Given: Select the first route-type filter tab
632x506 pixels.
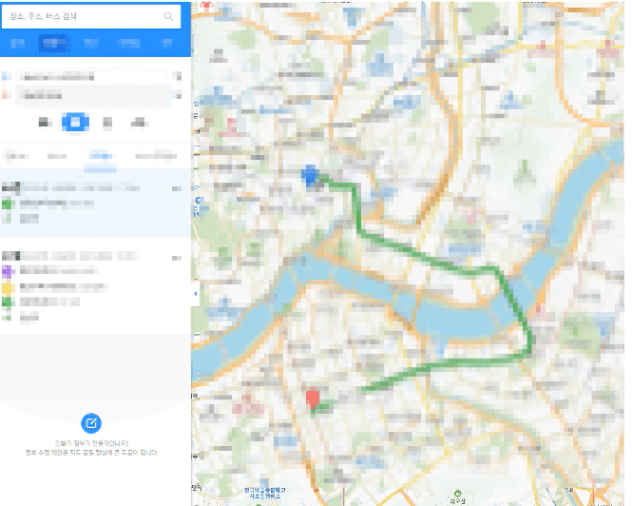Looking at the screenshot, I should point(16,156).
